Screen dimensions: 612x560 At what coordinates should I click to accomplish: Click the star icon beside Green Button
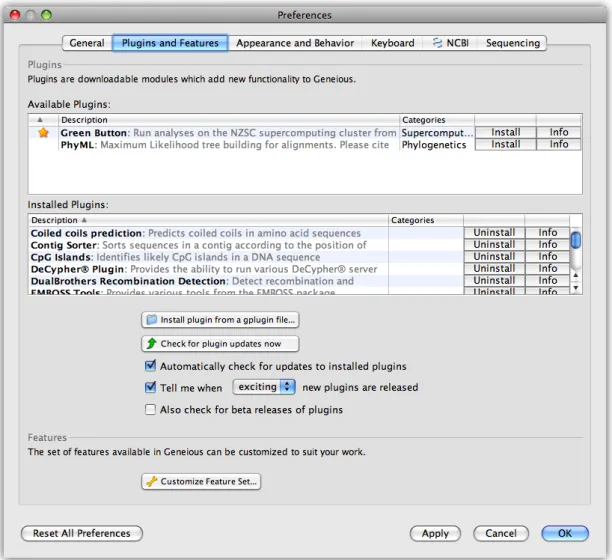coord(43,133)
